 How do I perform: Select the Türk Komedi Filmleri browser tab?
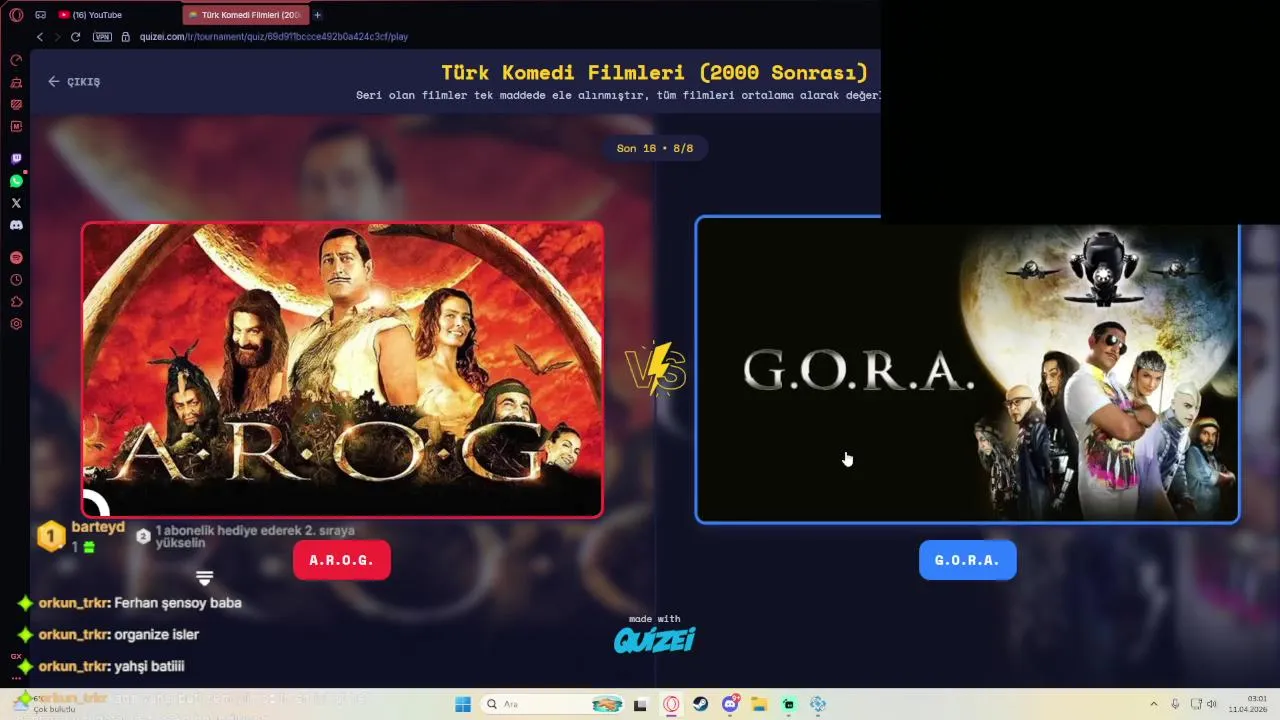coord(244,15)
